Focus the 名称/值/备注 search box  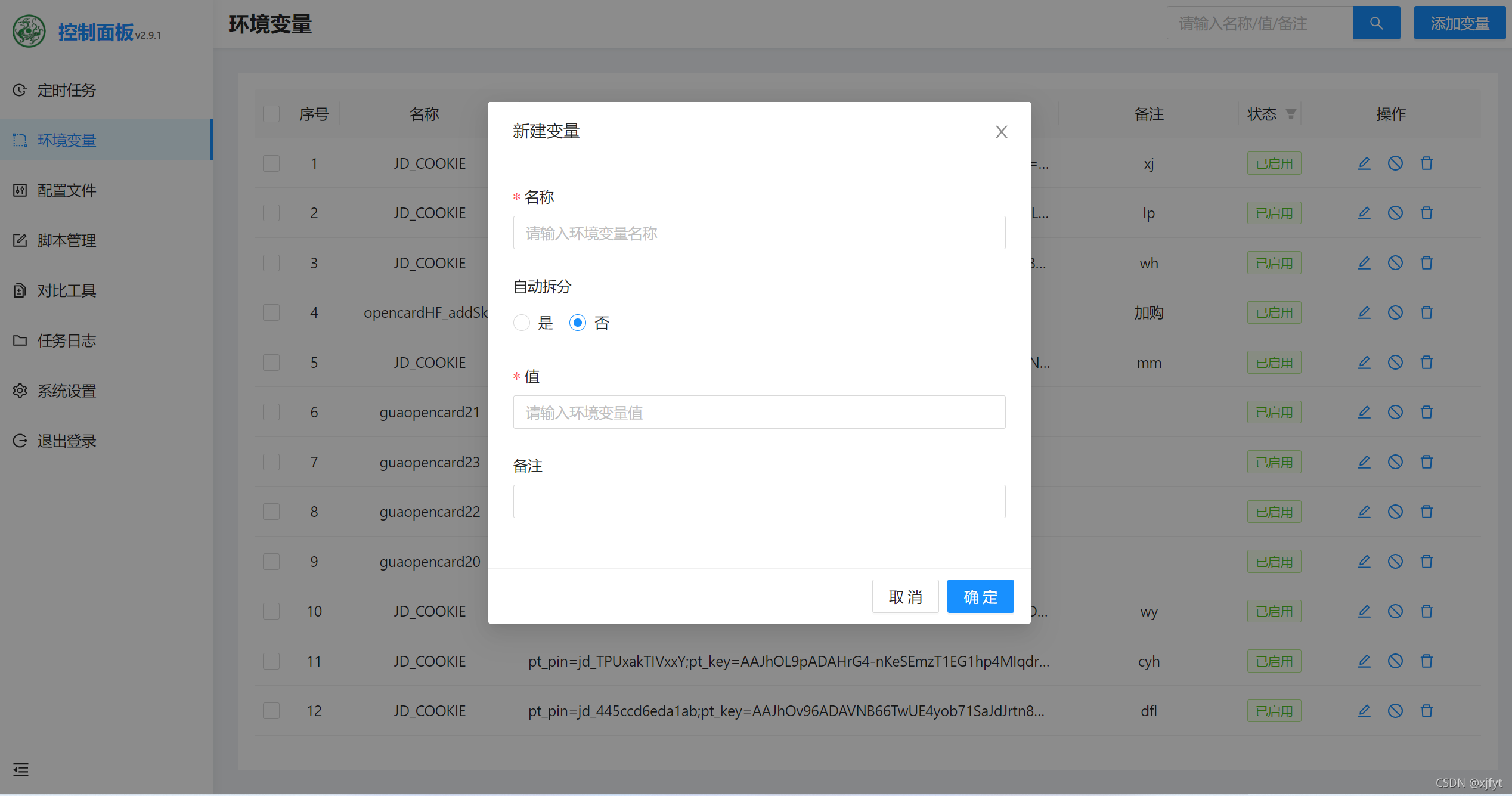(x=1259, y=23)
